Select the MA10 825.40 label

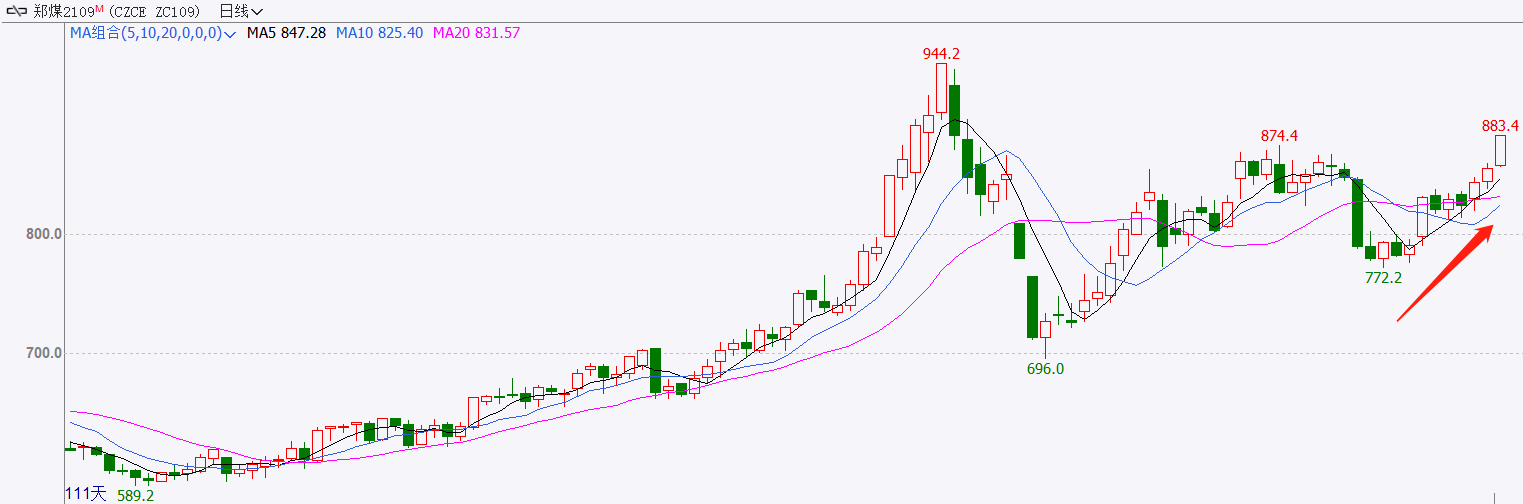[x=379, y=33]
